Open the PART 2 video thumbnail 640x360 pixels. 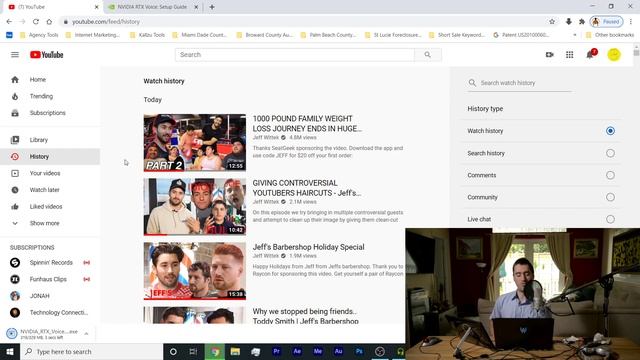[195, 142]
